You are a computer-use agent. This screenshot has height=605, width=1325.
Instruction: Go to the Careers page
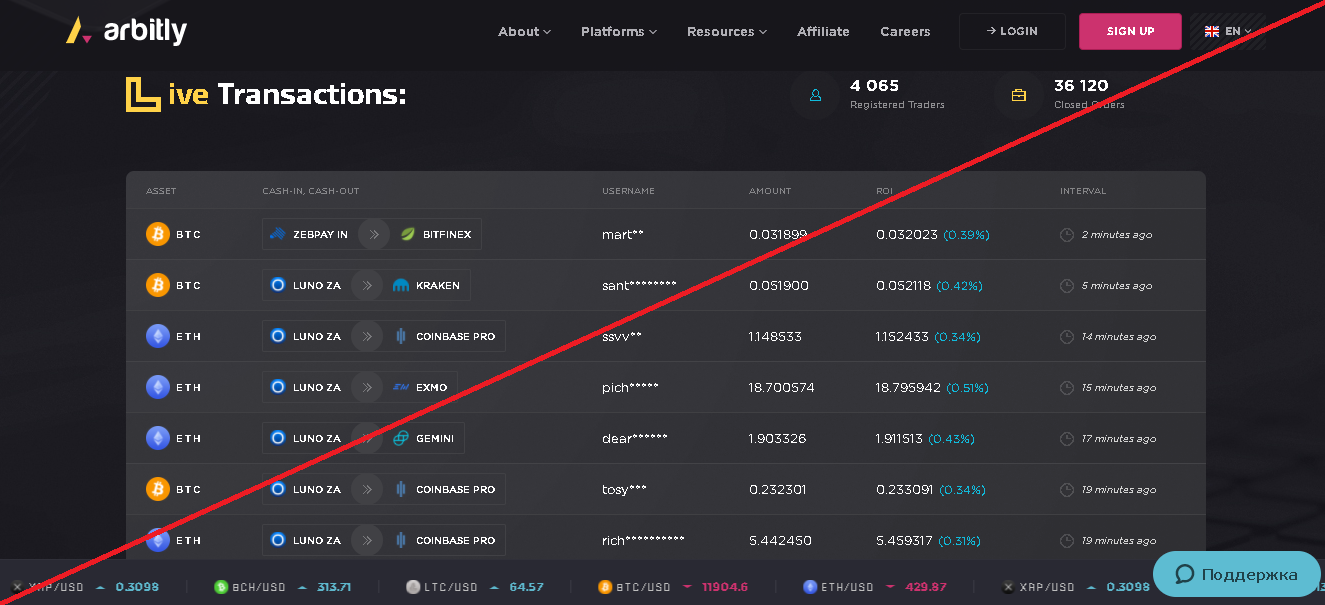point(905,32)
